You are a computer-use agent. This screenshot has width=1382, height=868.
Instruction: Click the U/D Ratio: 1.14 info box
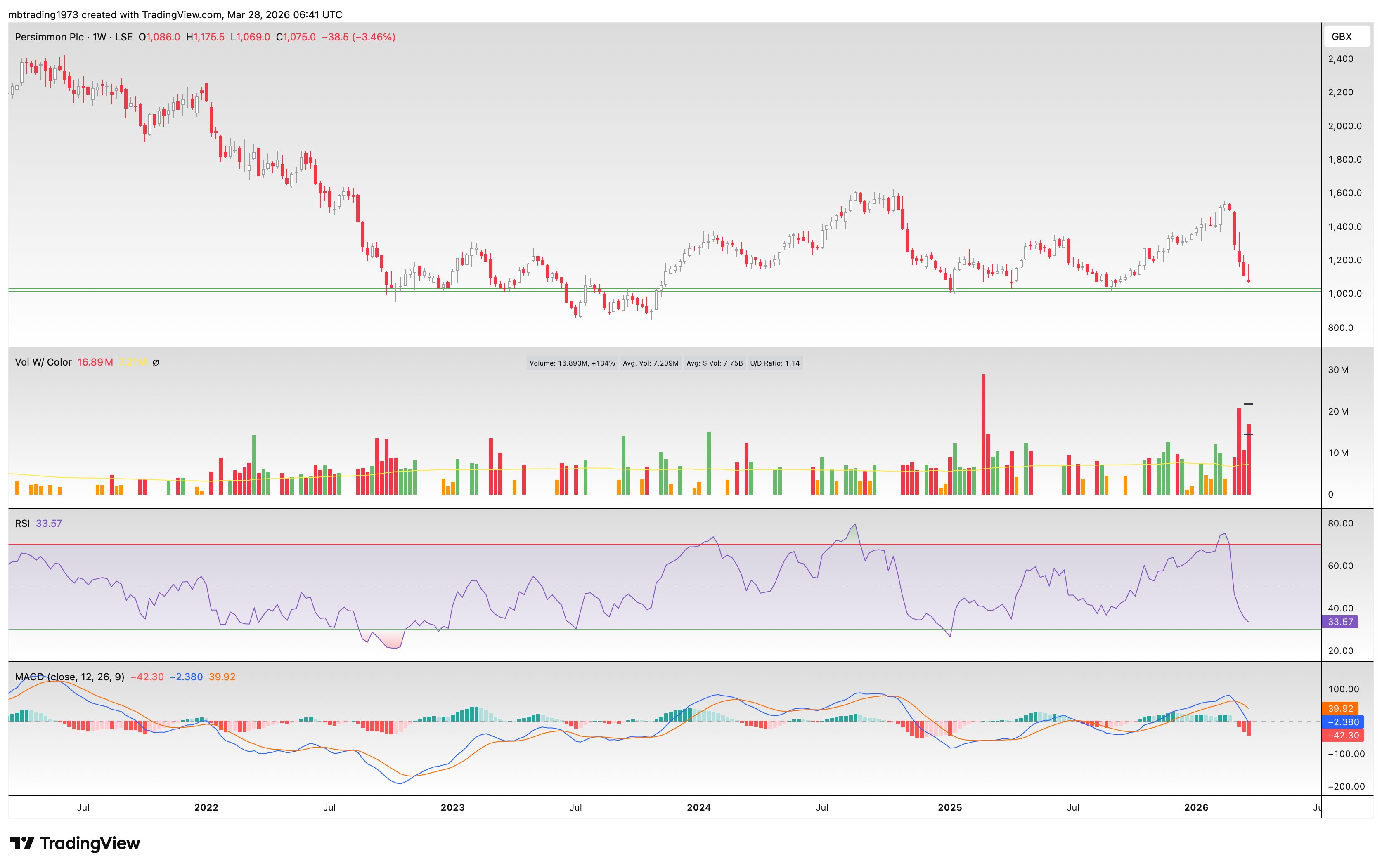point(774,363)
